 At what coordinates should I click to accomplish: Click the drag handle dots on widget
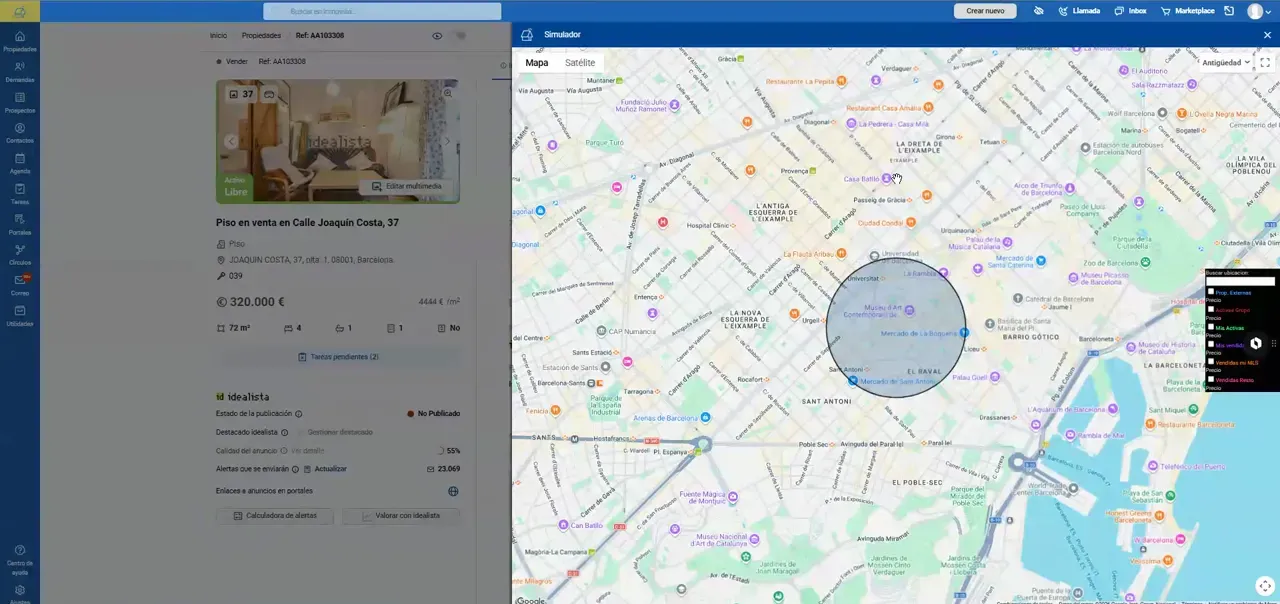(x=1273, y=343)
